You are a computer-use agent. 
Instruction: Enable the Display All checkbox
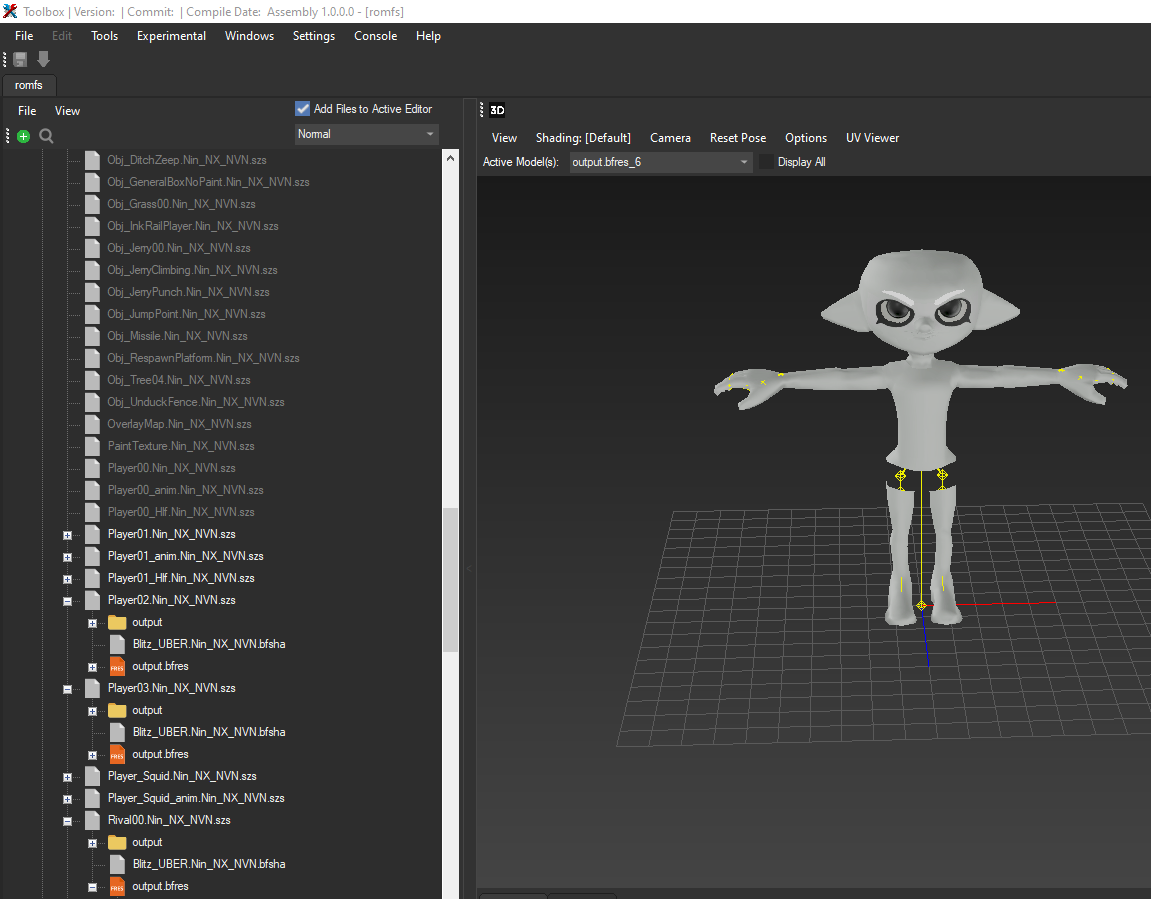pyautogui.click(x=766, y=162)
